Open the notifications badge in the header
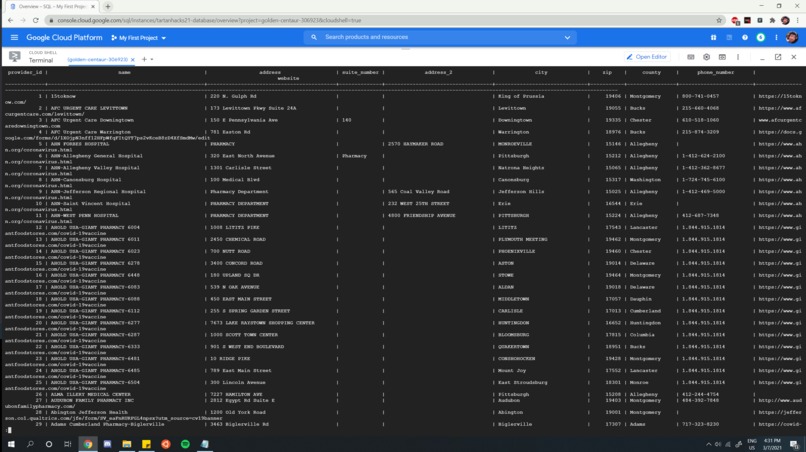Image resolution: width=806 pixels, height=452 pixels. [760, 38]
